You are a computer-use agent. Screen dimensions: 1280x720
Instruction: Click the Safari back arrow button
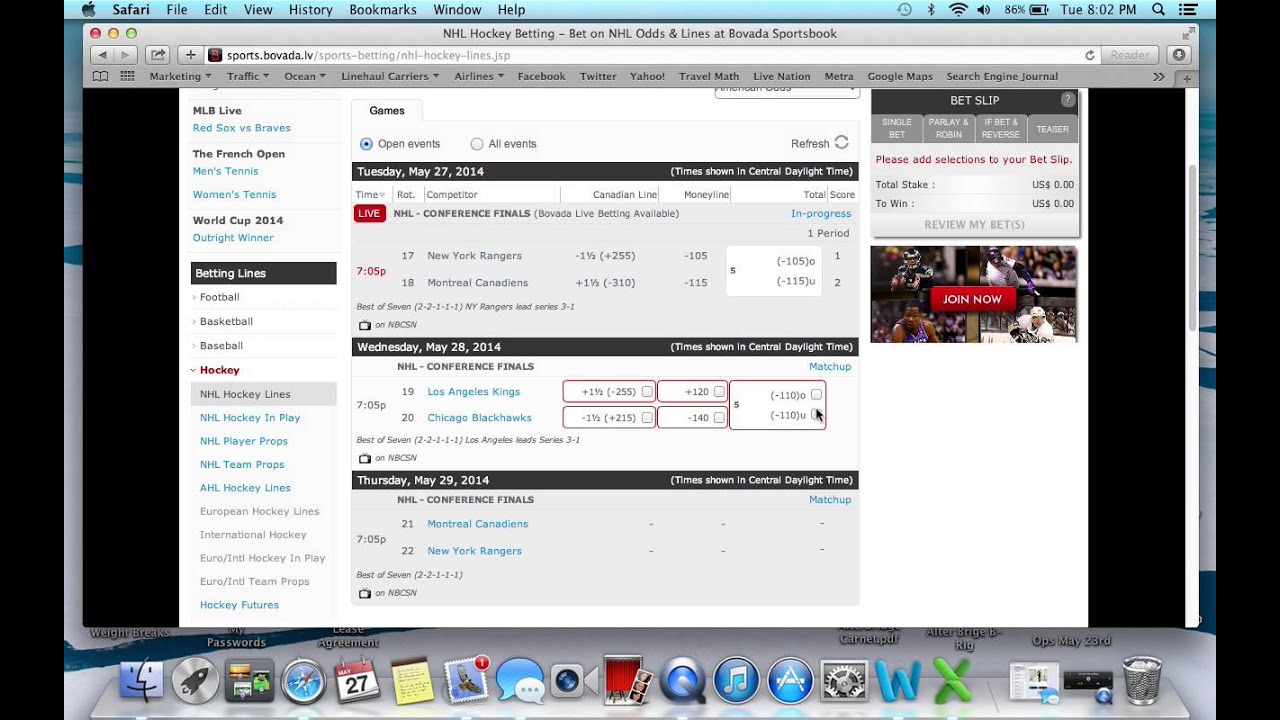tap(102, 55)
